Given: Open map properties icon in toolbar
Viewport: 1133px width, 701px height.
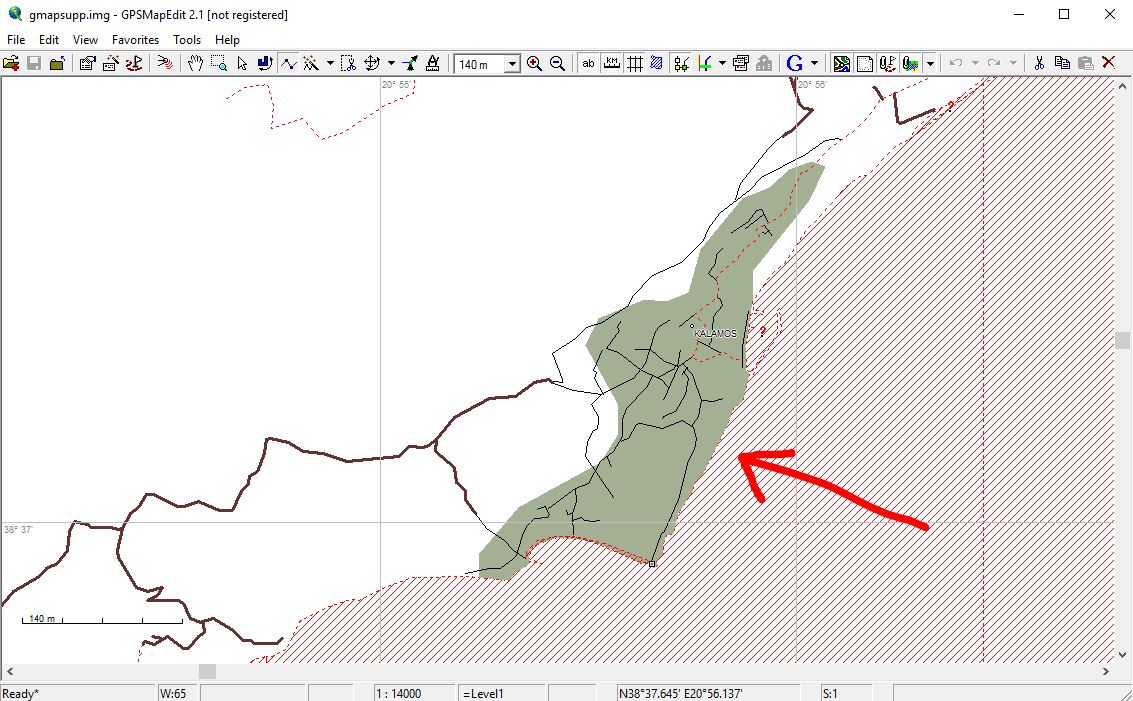Looking at the screenshot, I should click(87, 63).
